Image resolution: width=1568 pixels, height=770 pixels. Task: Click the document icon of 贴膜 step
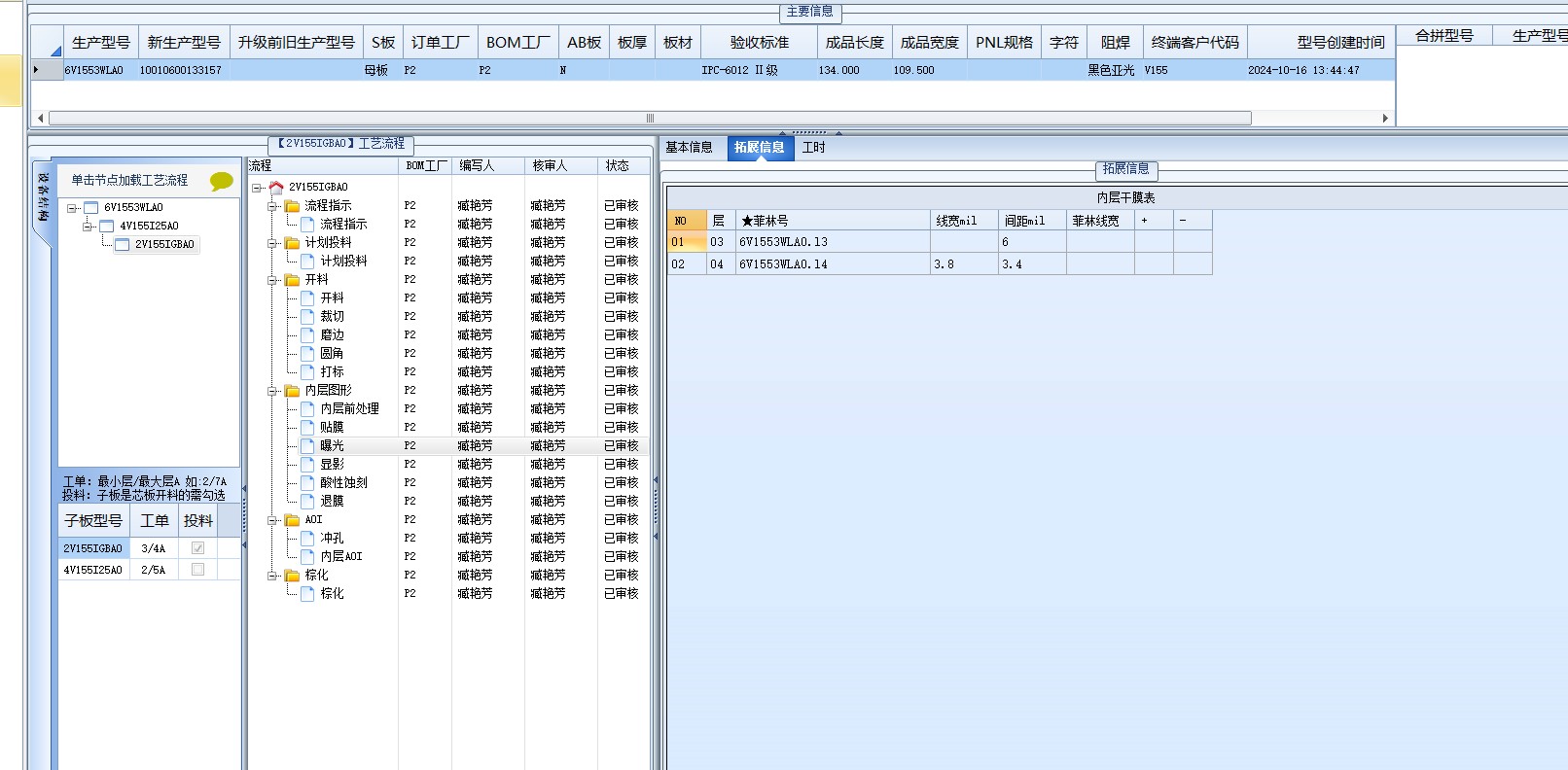(x=307, y=427)
